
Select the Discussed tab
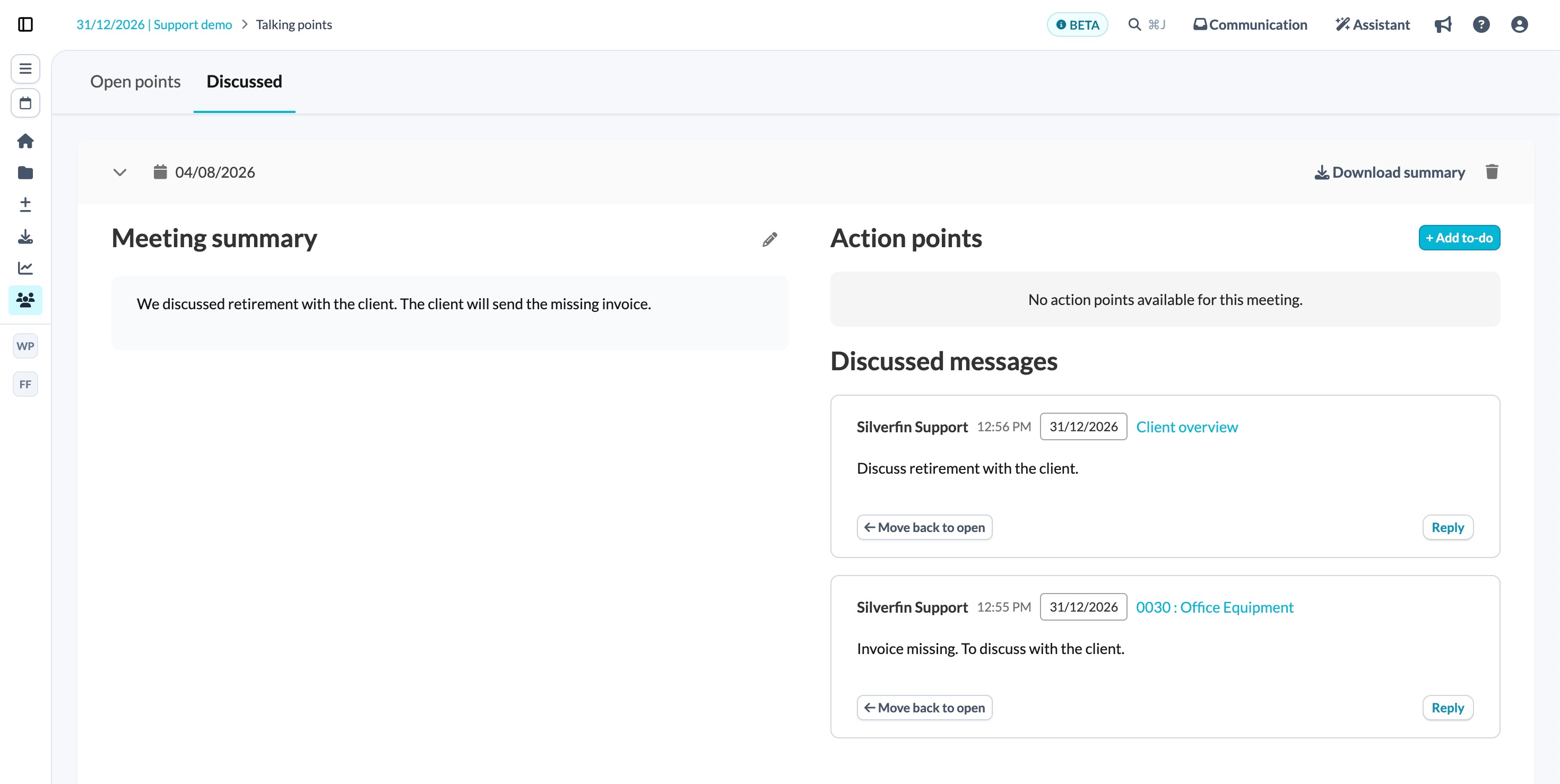tap(244, 82)
